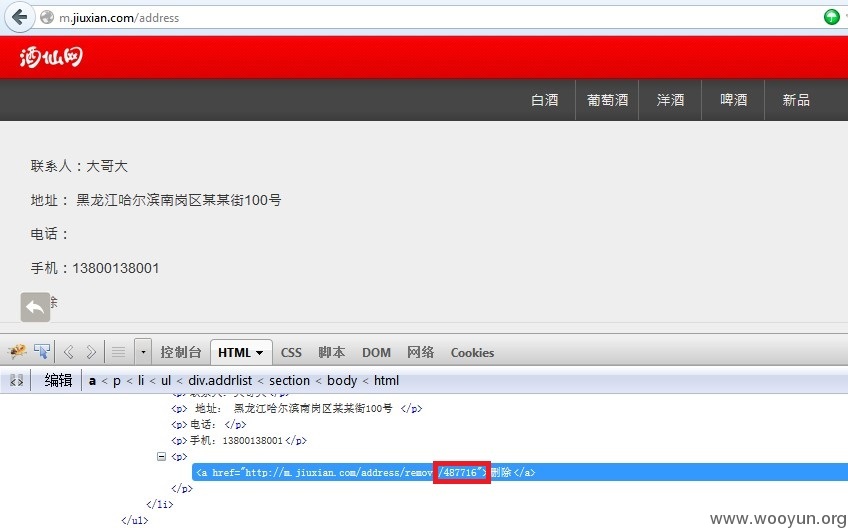Select breadcrumb node body
Image resolution: width=848 pixels, height=528 pixels.
[x=342, y=381]
